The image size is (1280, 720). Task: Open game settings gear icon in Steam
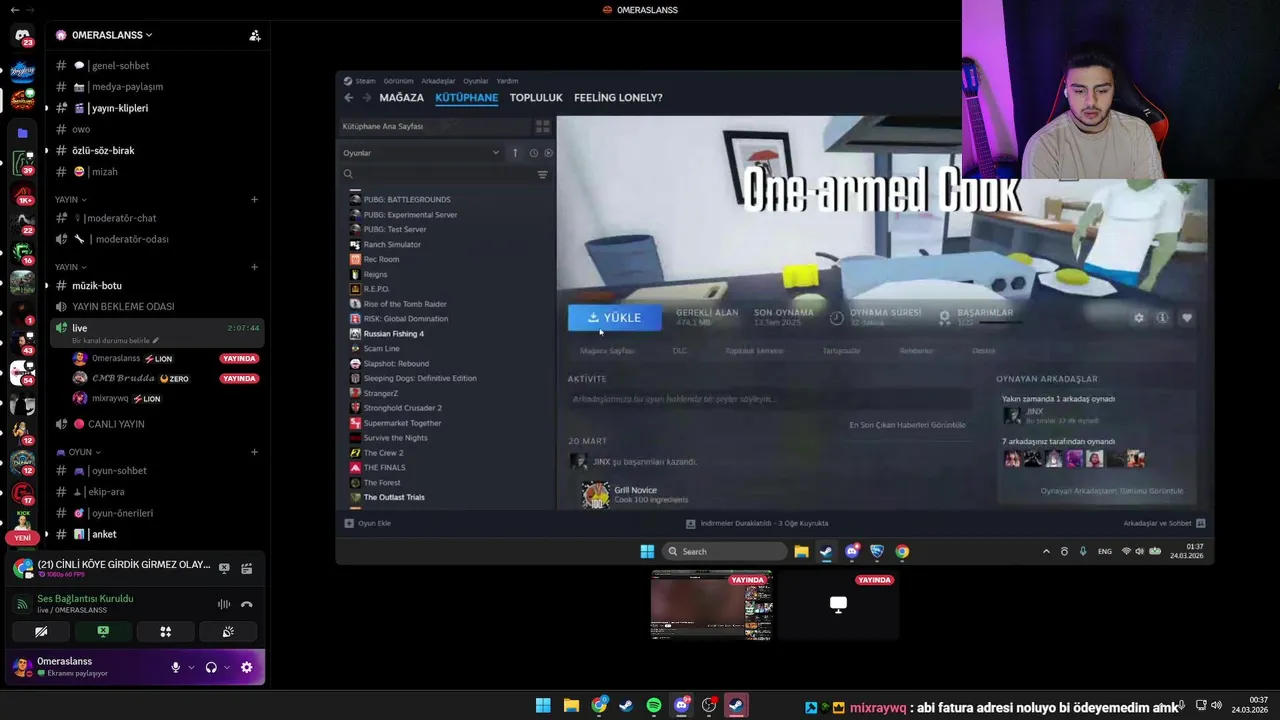tap(1138, 318)
